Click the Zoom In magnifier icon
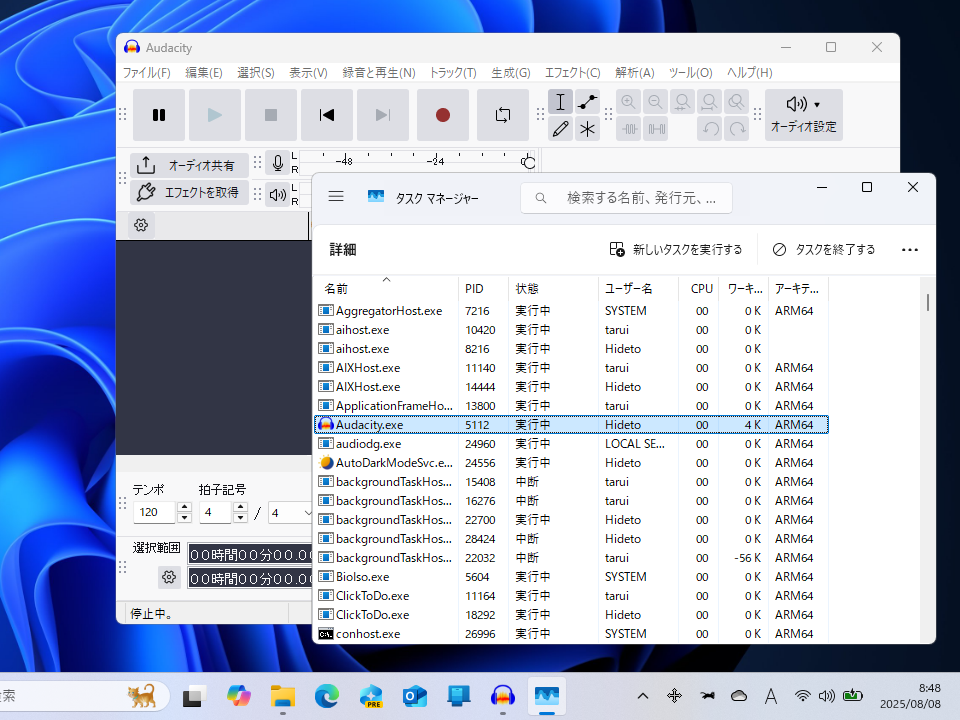960x720 pixels. (x=629, y=101)
